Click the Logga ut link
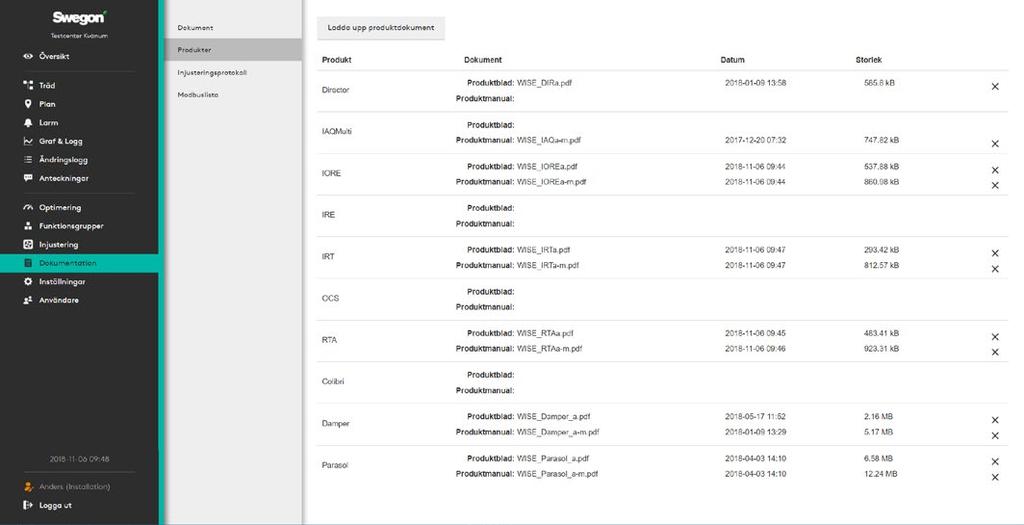This screenshot has height=525, width=1024. click(55, 505)
